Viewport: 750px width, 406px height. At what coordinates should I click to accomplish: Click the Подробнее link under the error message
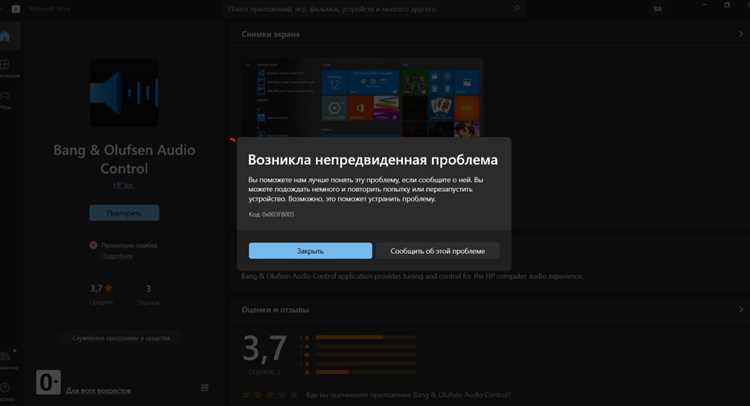point(118,256)
